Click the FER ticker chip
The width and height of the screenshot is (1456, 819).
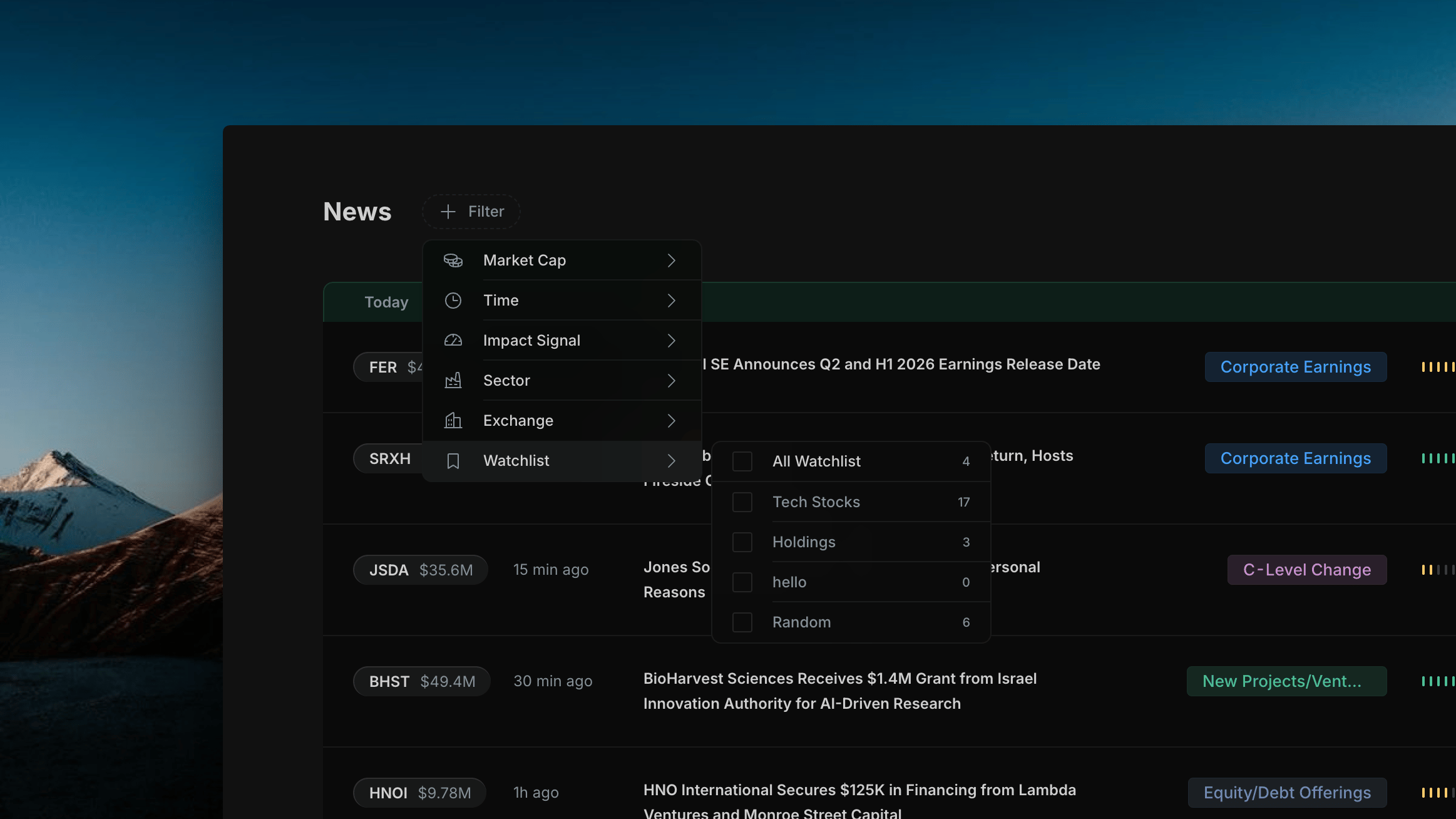tap(388, 367)
